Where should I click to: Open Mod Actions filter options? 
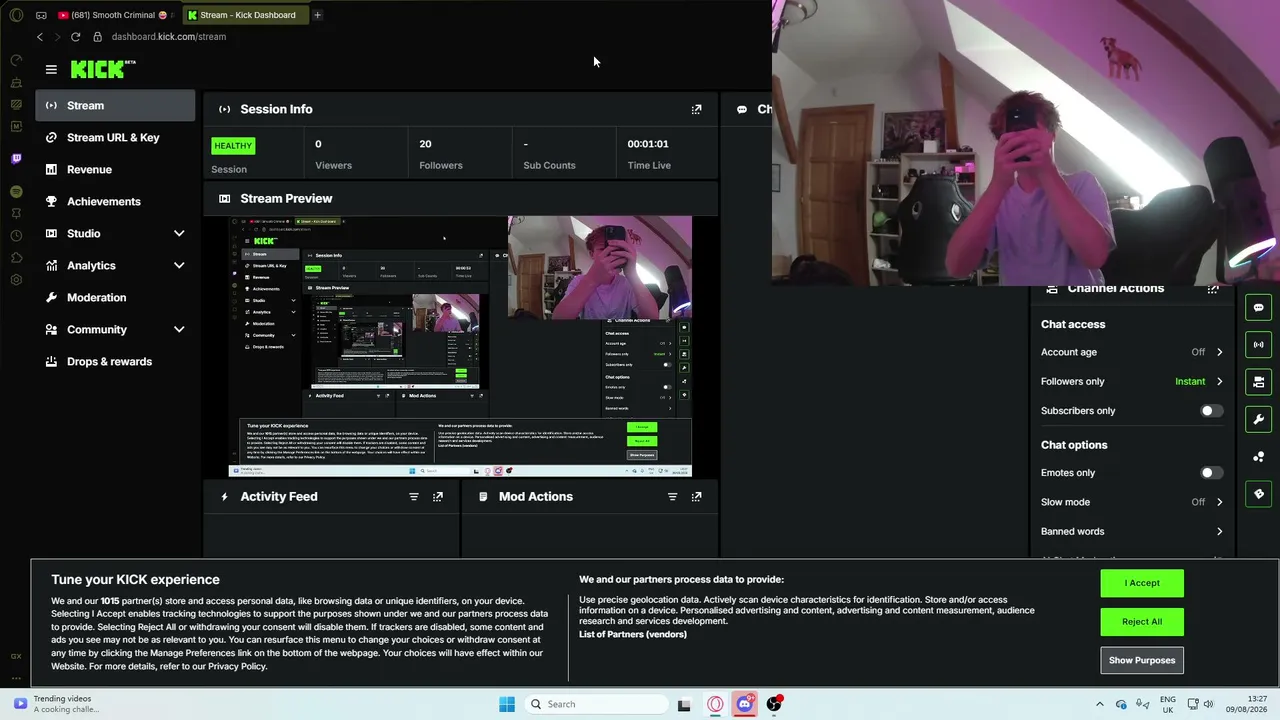pyautogui.click(x=672, y=496)
